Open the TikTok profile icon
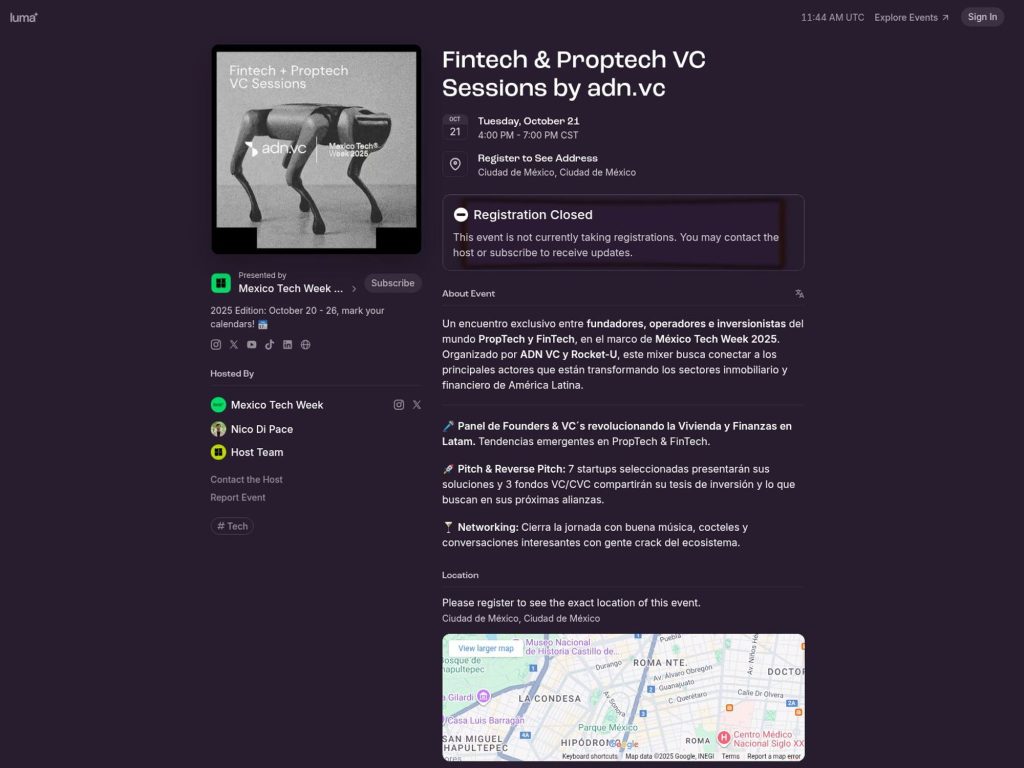 270,344
